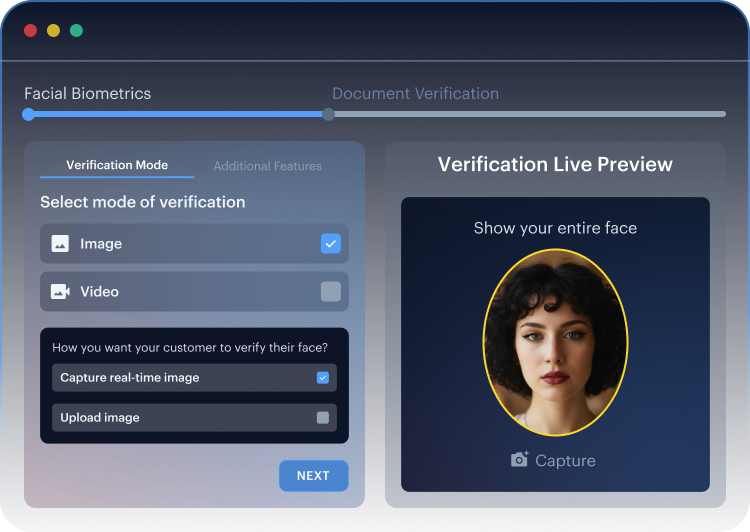Go to the Document Verification step label
Viewport: 750px width, 532px height.
click(416, 93)
